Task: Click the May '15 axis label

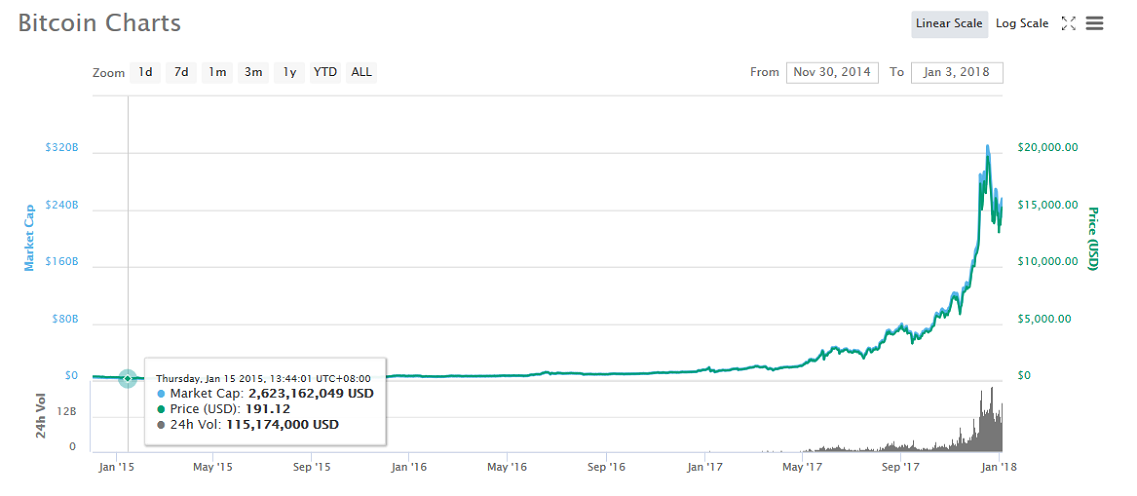Action: 214,468
